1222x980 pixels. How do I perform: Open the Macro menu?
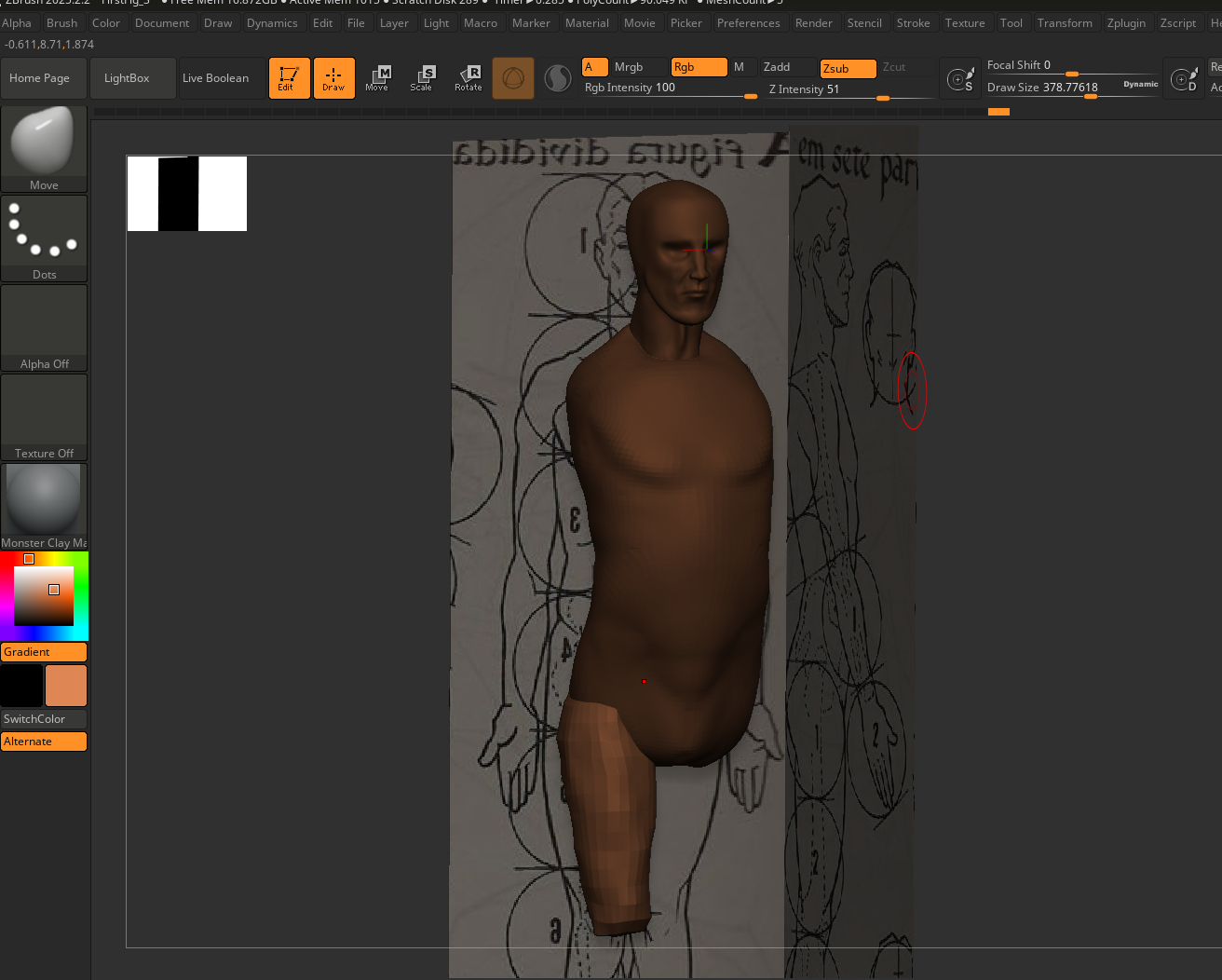pyautogui.click(x=481, y=23)
